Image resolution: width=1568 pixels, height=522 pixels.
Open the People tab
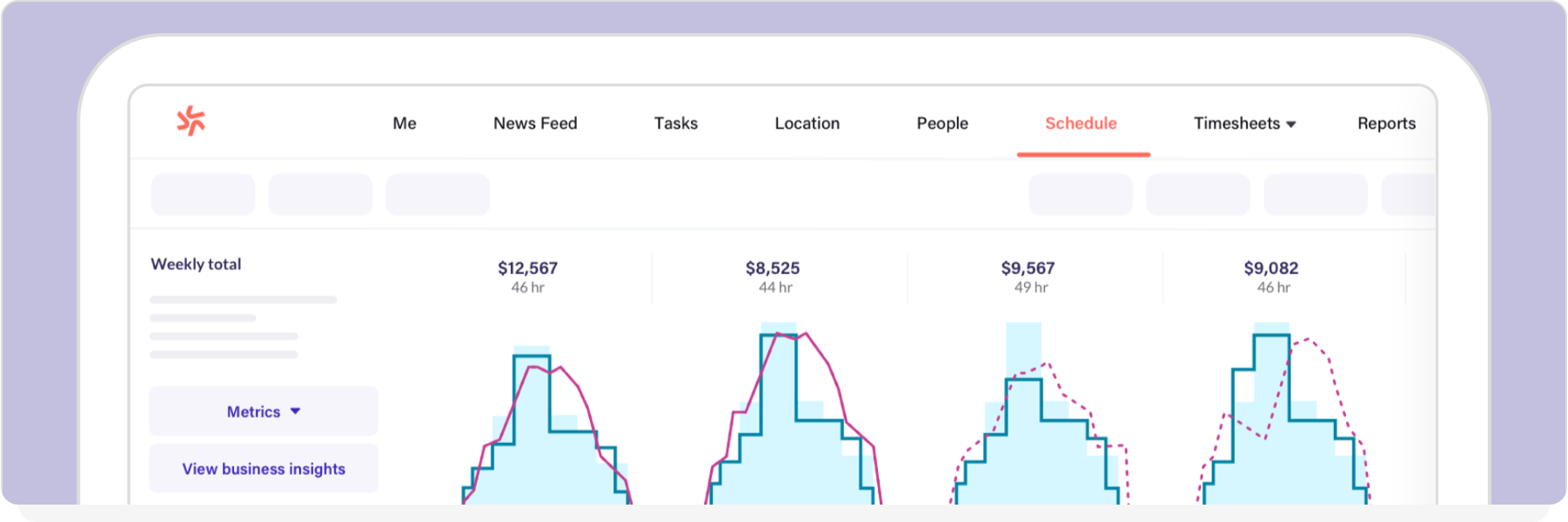942,124
